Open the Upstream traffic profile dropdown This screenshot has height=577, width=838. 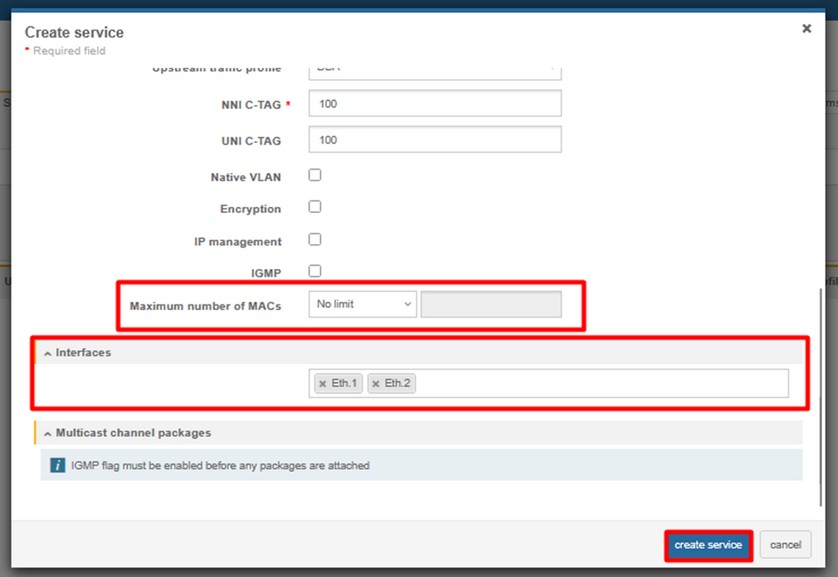[435, 70]
